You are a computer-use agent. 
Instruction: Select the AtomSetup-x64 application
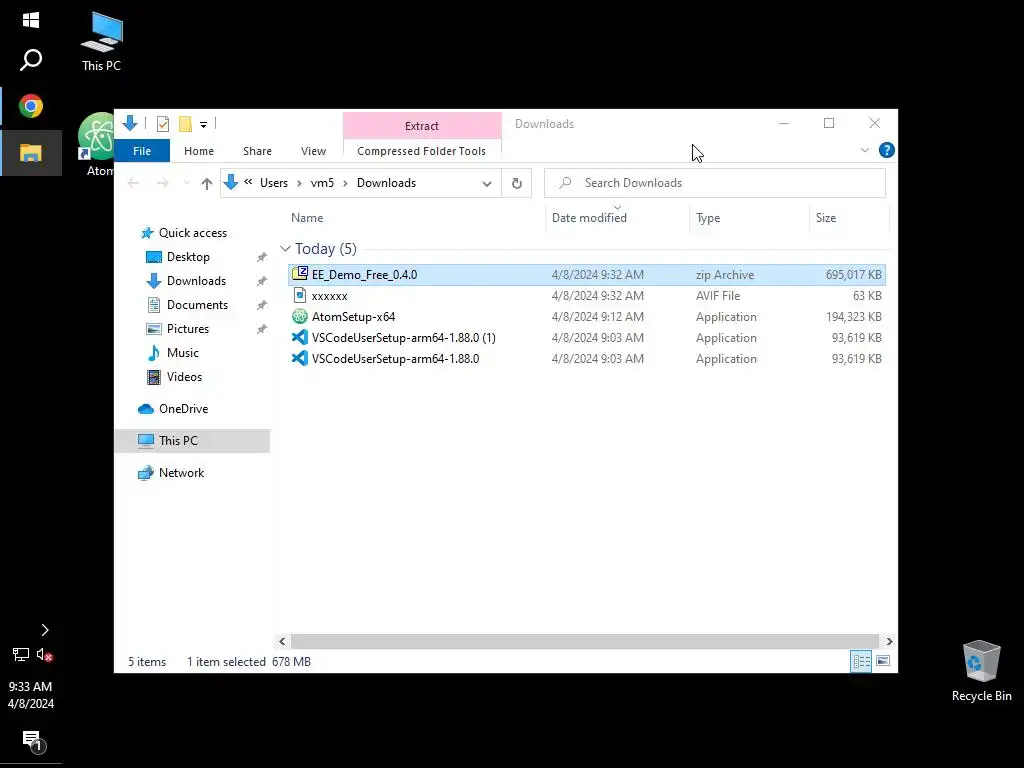(586, 317)
